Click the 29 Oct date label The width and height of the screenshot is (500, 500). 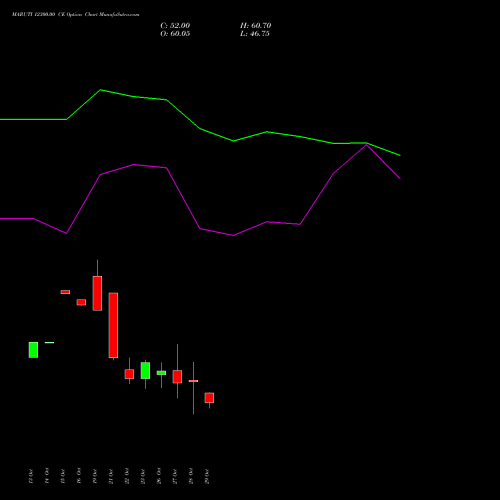(x=207, y=476)
